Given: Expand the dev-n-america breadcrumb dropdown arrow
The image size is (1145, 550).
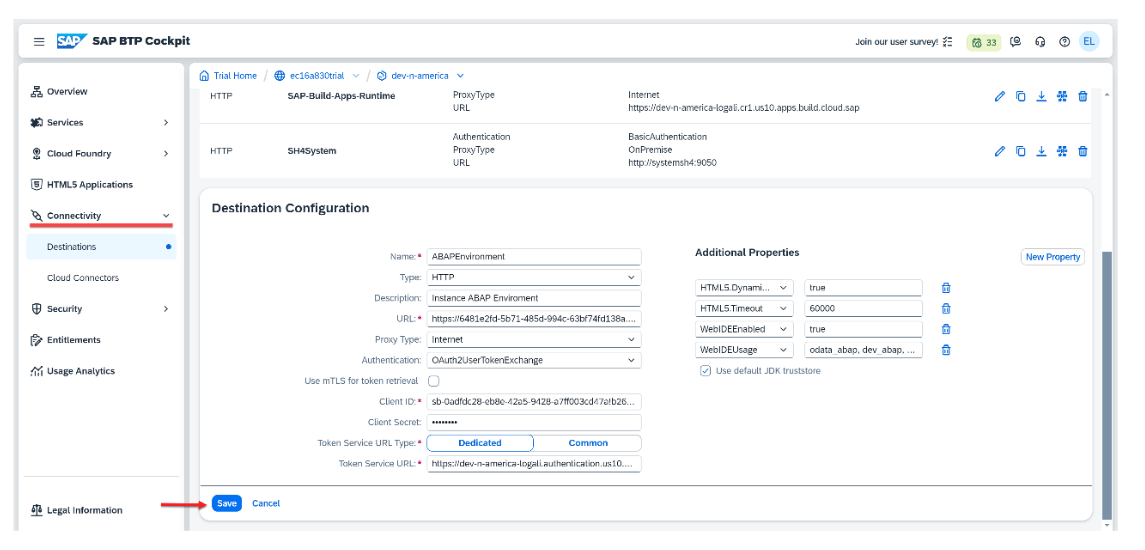Looking at the screenshot, I should [x=460, y=76].
